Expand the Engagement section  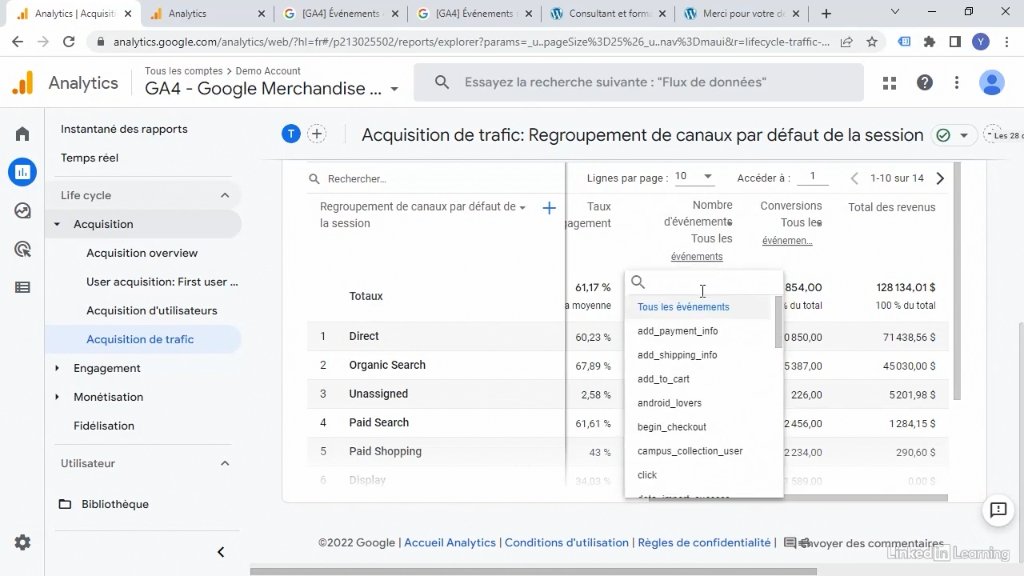point(57,368)
